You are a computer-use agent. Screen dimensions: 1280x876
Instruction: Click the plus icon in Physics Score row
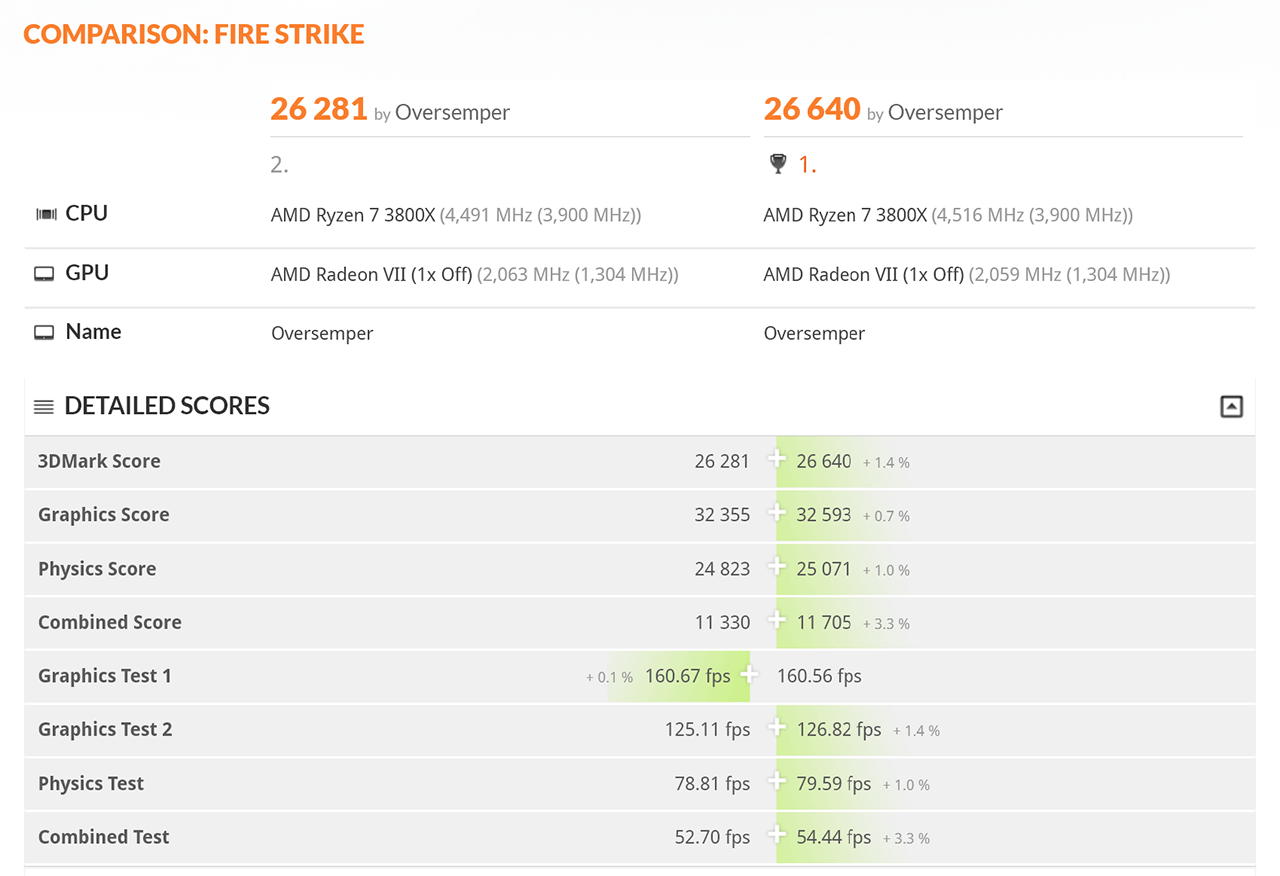click(776, 567)
